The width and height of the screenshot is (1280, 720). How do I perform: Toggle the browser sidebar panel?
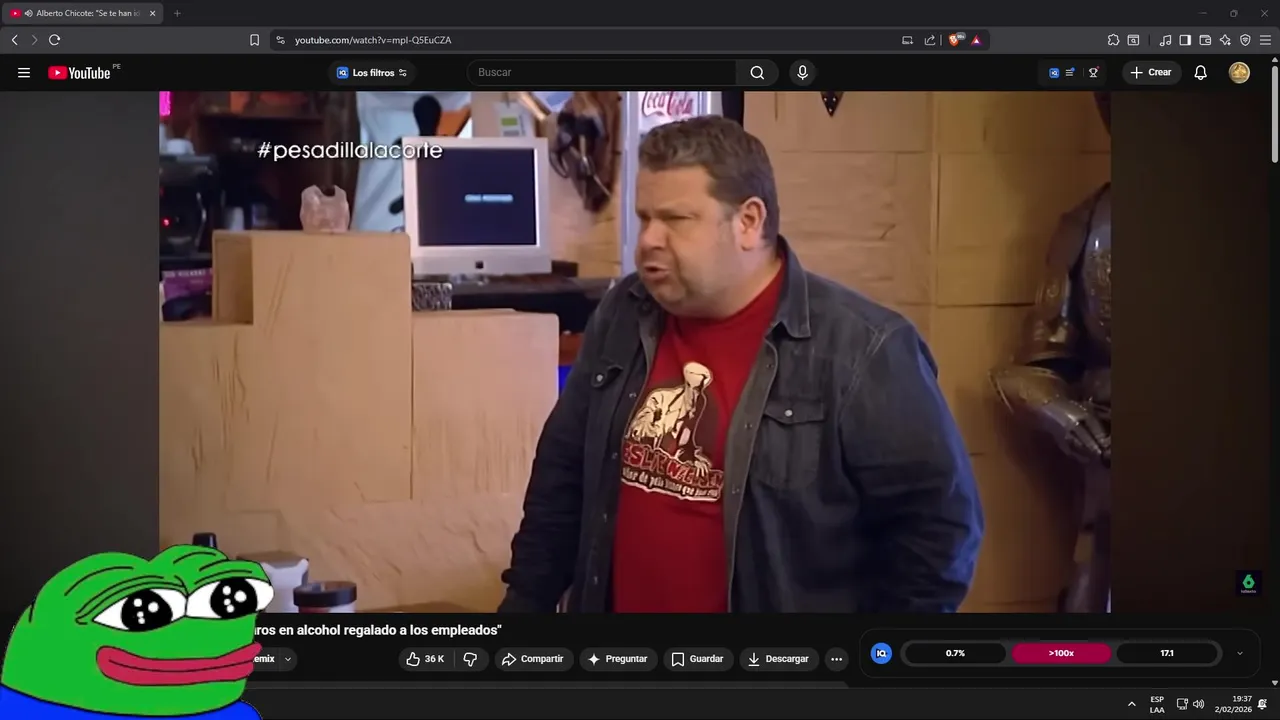click(1185, 40)
